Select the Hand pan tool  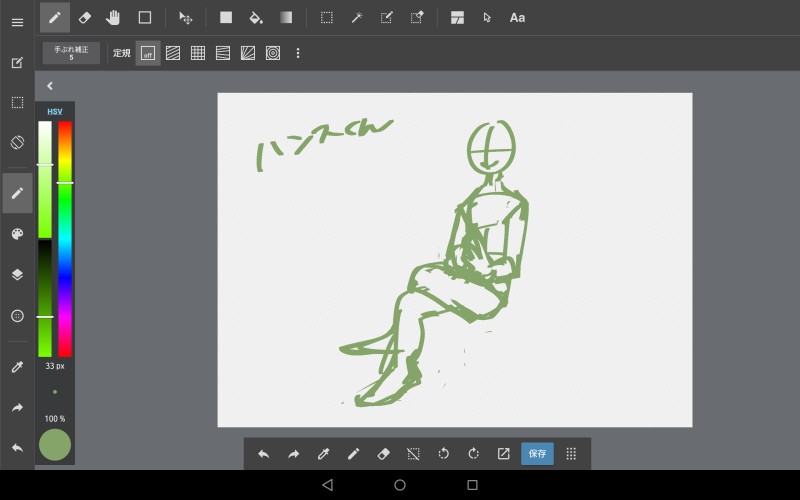(x=113, y=17)
